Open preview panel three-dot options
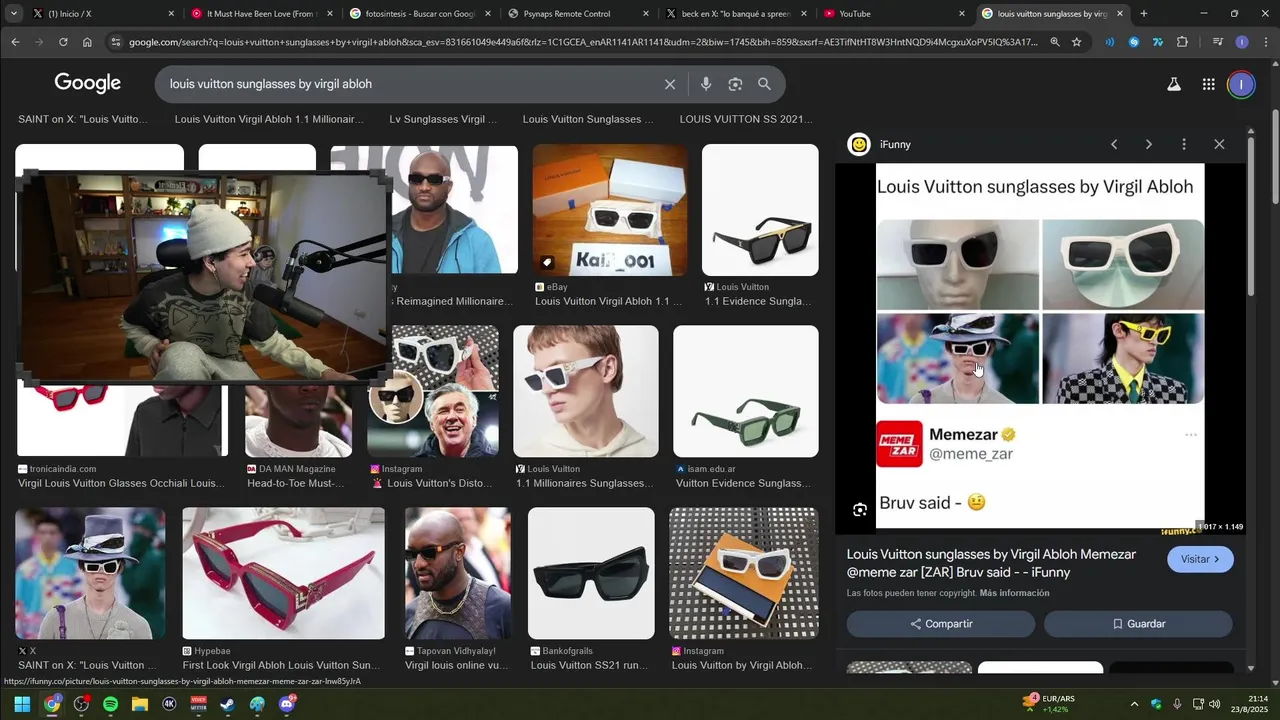 (1184, 145)
